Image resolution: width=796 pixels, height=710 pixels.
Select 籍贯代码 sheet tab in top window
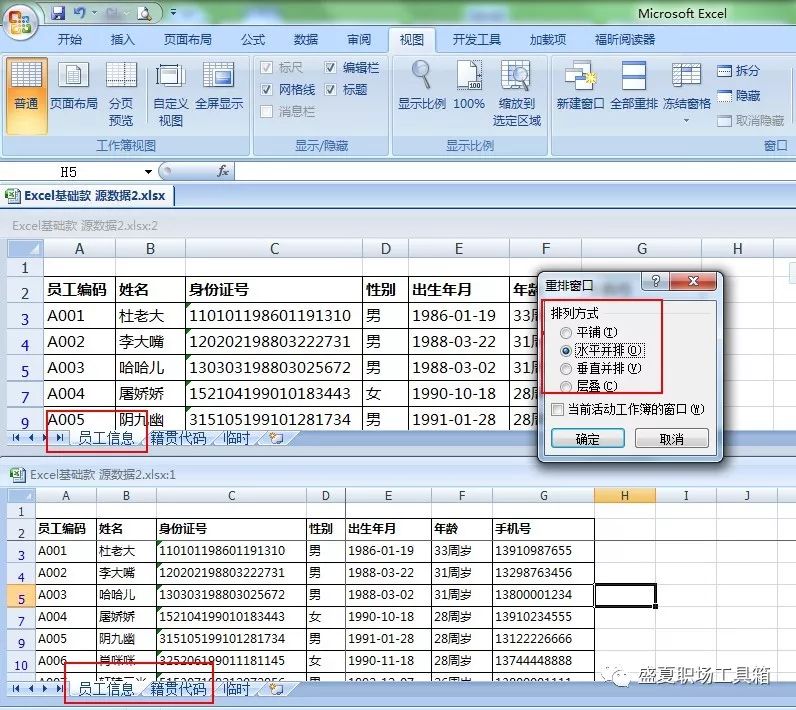pos(178,438)
